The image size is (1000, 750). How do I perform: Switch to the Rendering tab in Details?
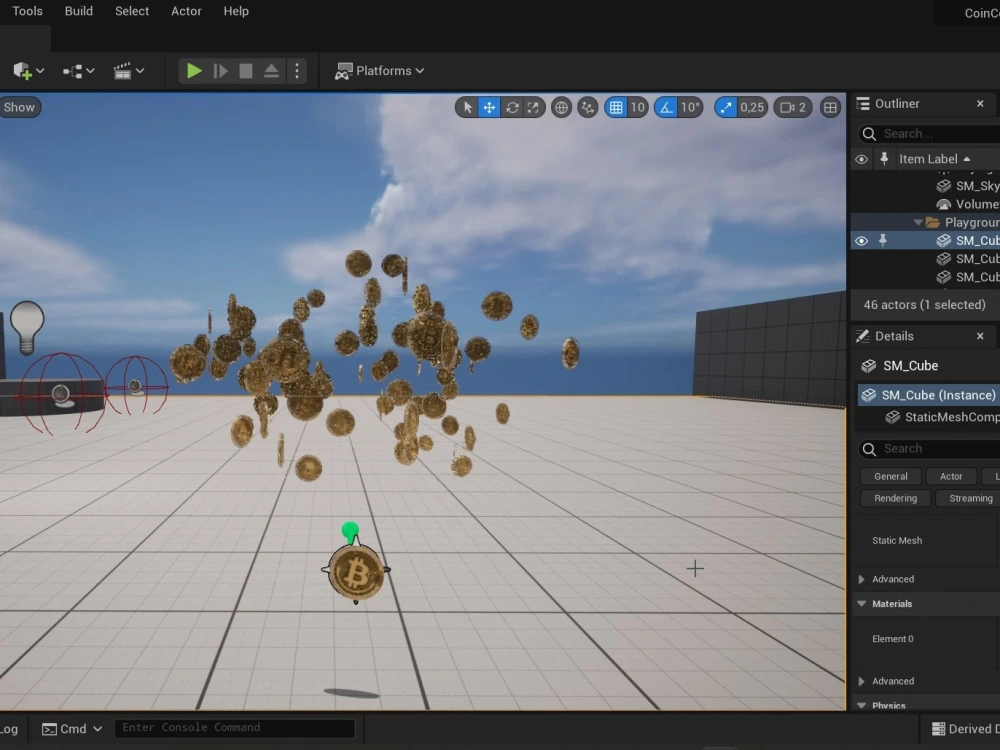(x=895, y=497)
